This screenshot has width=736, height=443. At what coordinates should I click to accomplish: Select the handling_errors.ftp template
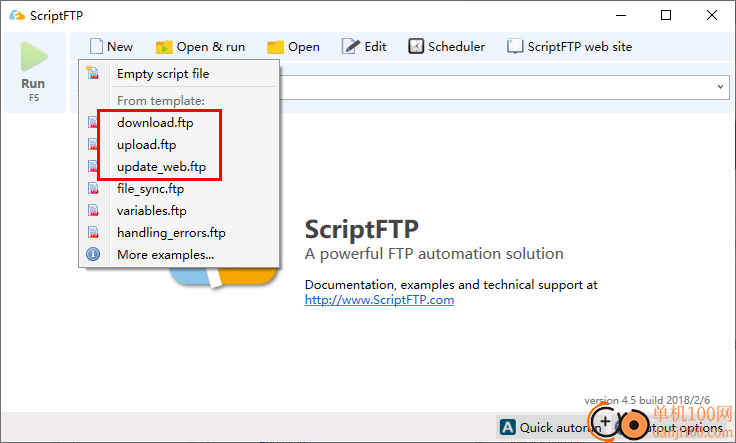click(x=179, y=233)
